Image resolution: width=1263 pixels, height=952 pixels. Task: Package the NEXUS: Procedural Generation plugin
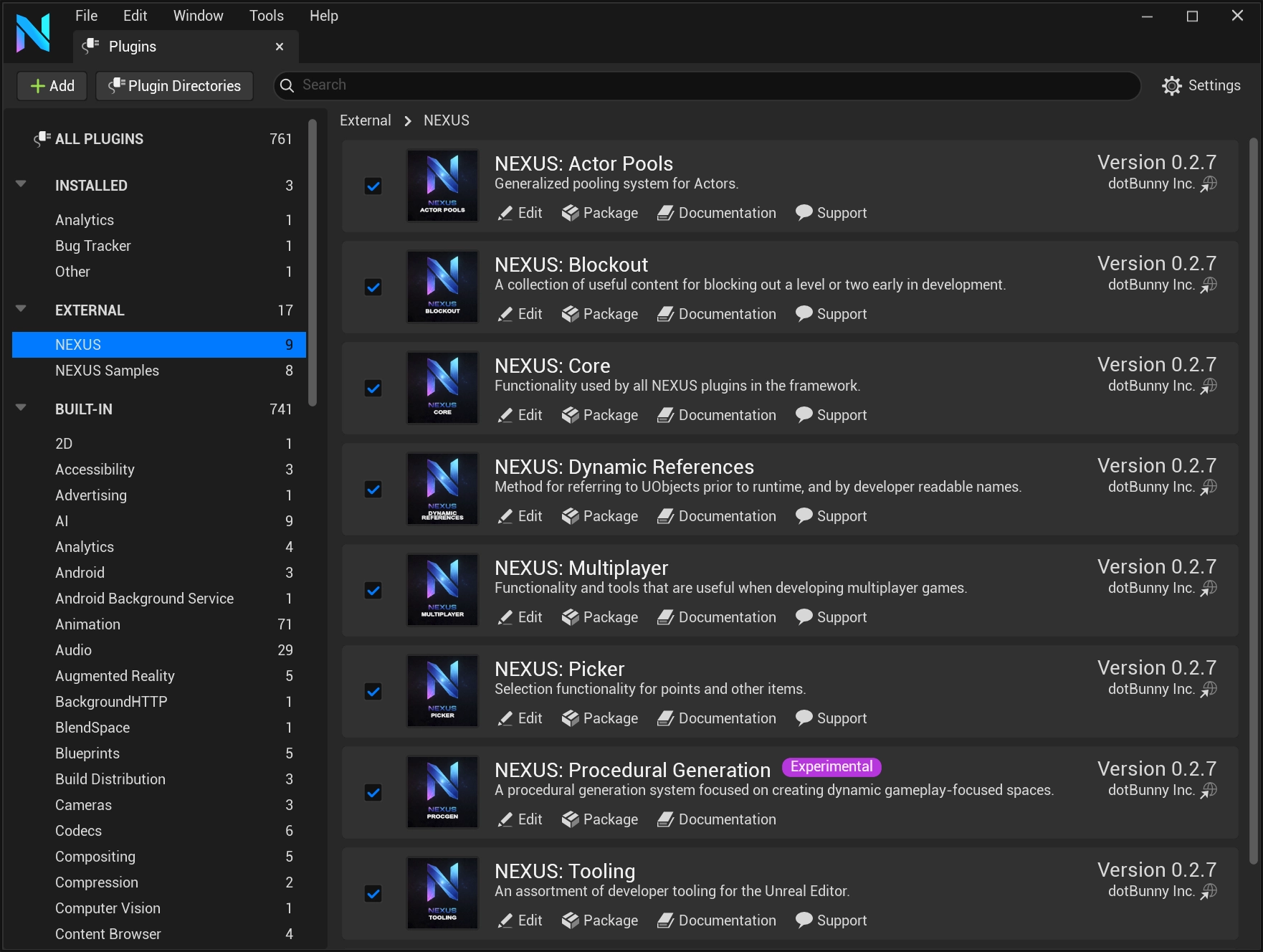[x=600, y=819]
